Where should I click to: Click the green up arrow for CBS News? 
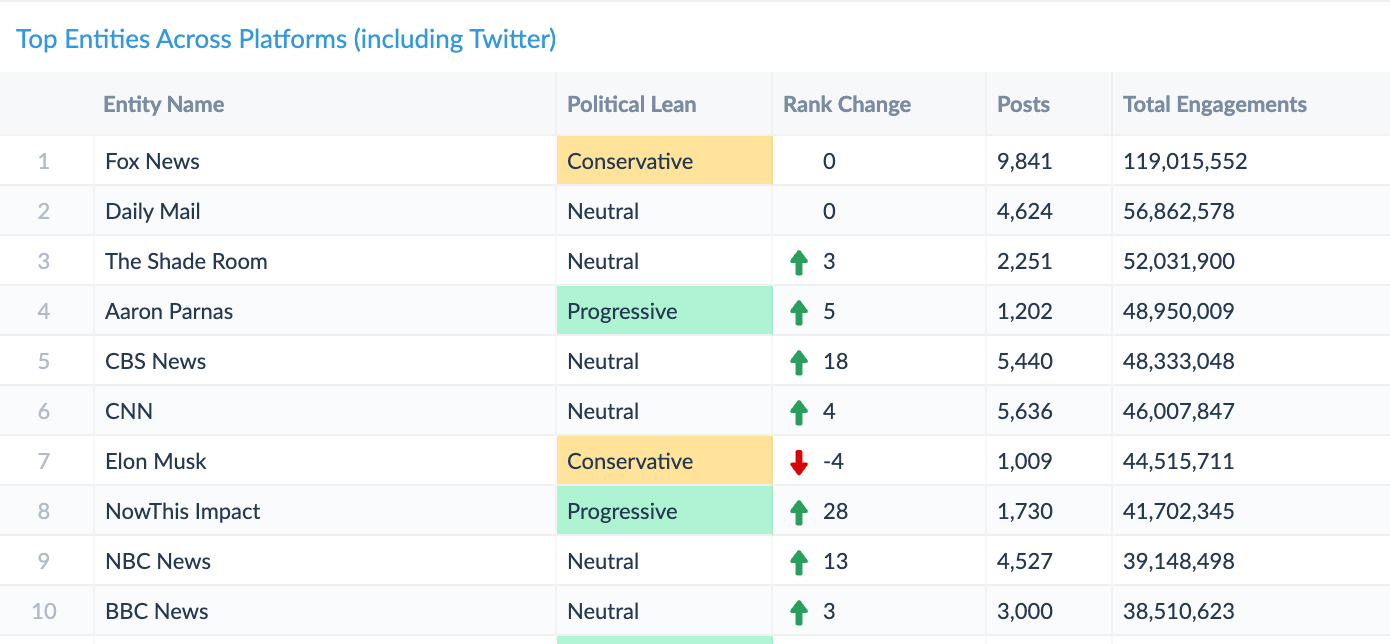click(798, 362)
